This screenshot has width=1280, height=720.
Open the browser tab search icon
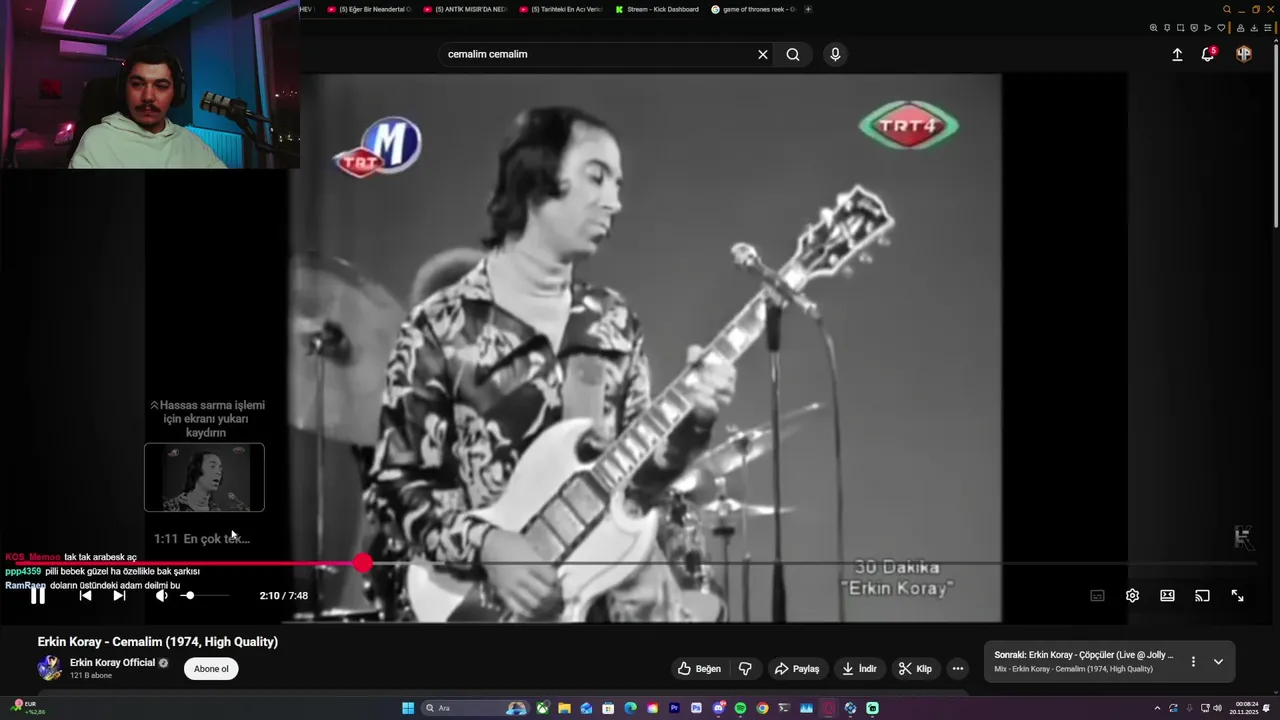tap(1227, 9)
